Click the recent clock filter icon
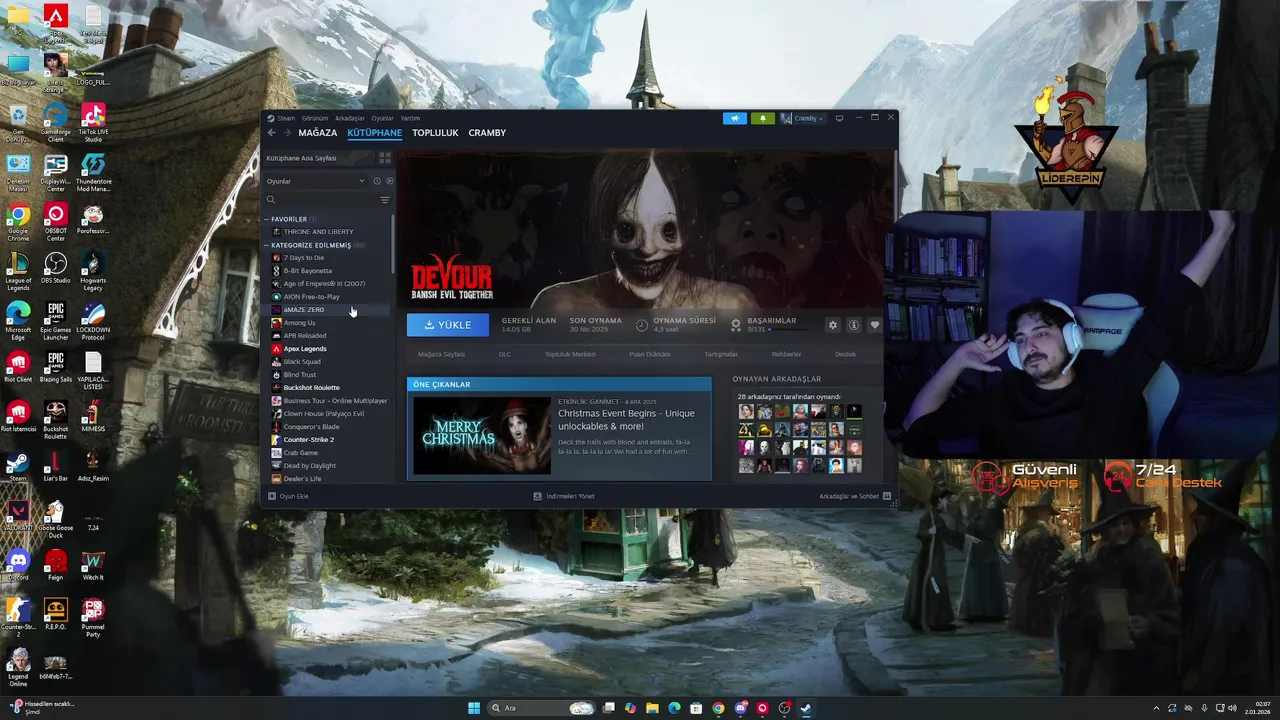The width and height of the screenshot is (1280, 720). 377,181
